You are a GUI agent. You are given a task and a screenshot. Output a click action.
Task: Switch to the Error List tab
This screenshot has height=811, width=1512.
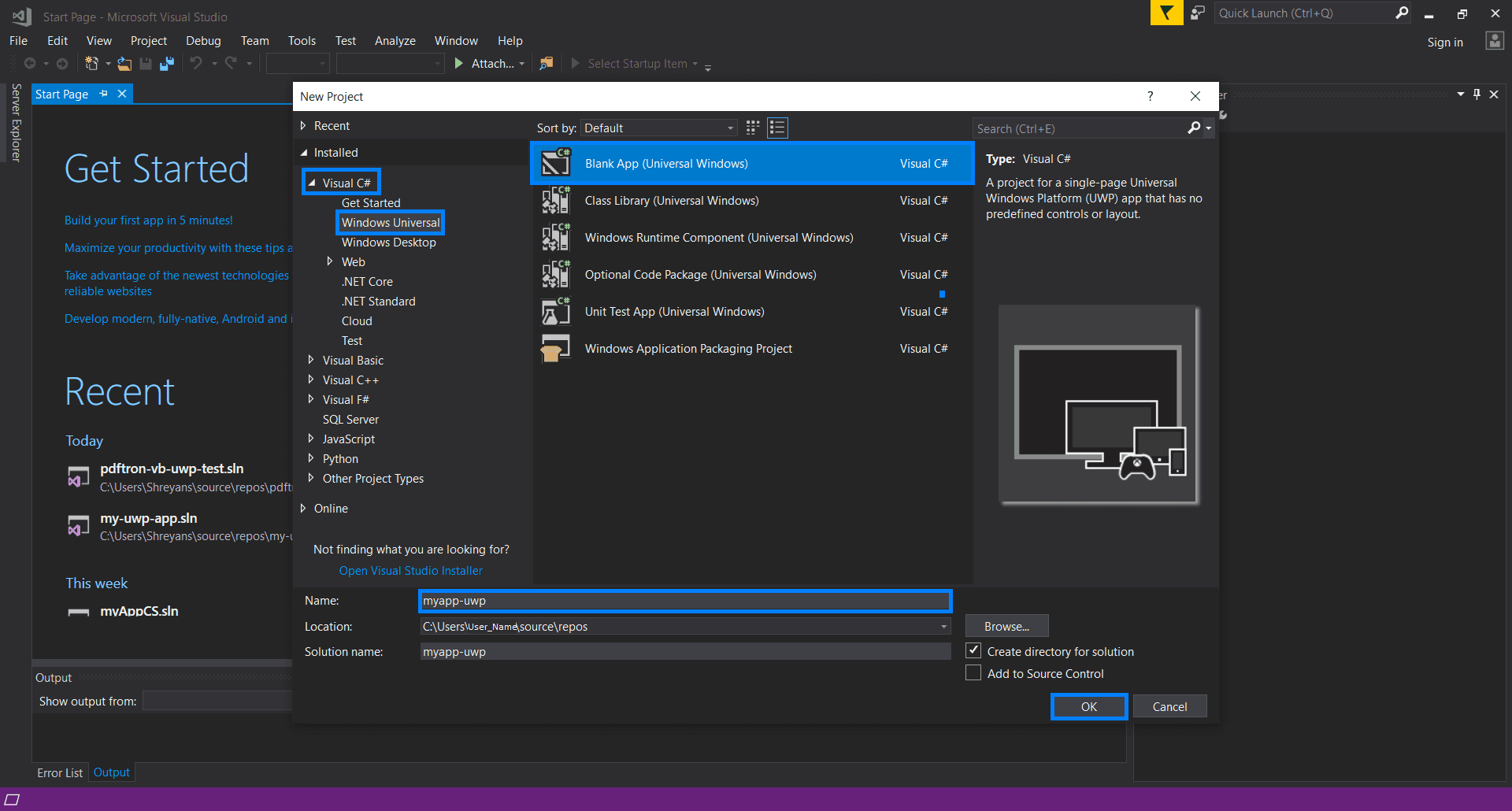click(60, 772)
